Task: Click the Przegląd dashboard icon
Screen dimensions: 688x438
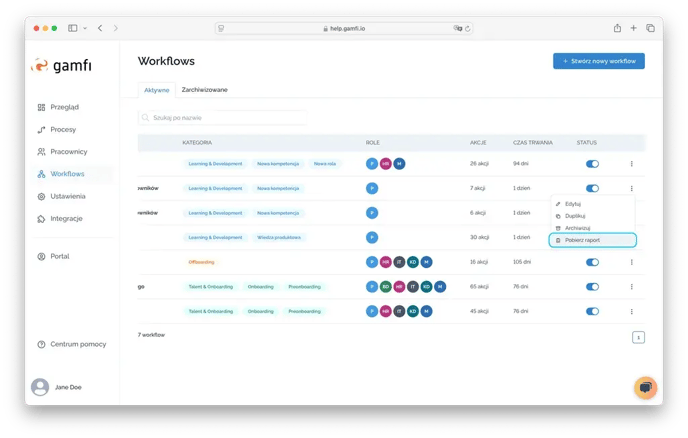Action: [41, 107]
